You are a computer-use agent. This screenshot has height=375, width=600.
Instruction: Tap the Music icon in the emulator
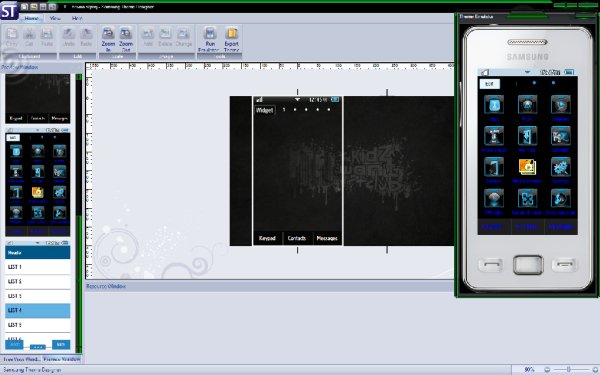527,104
